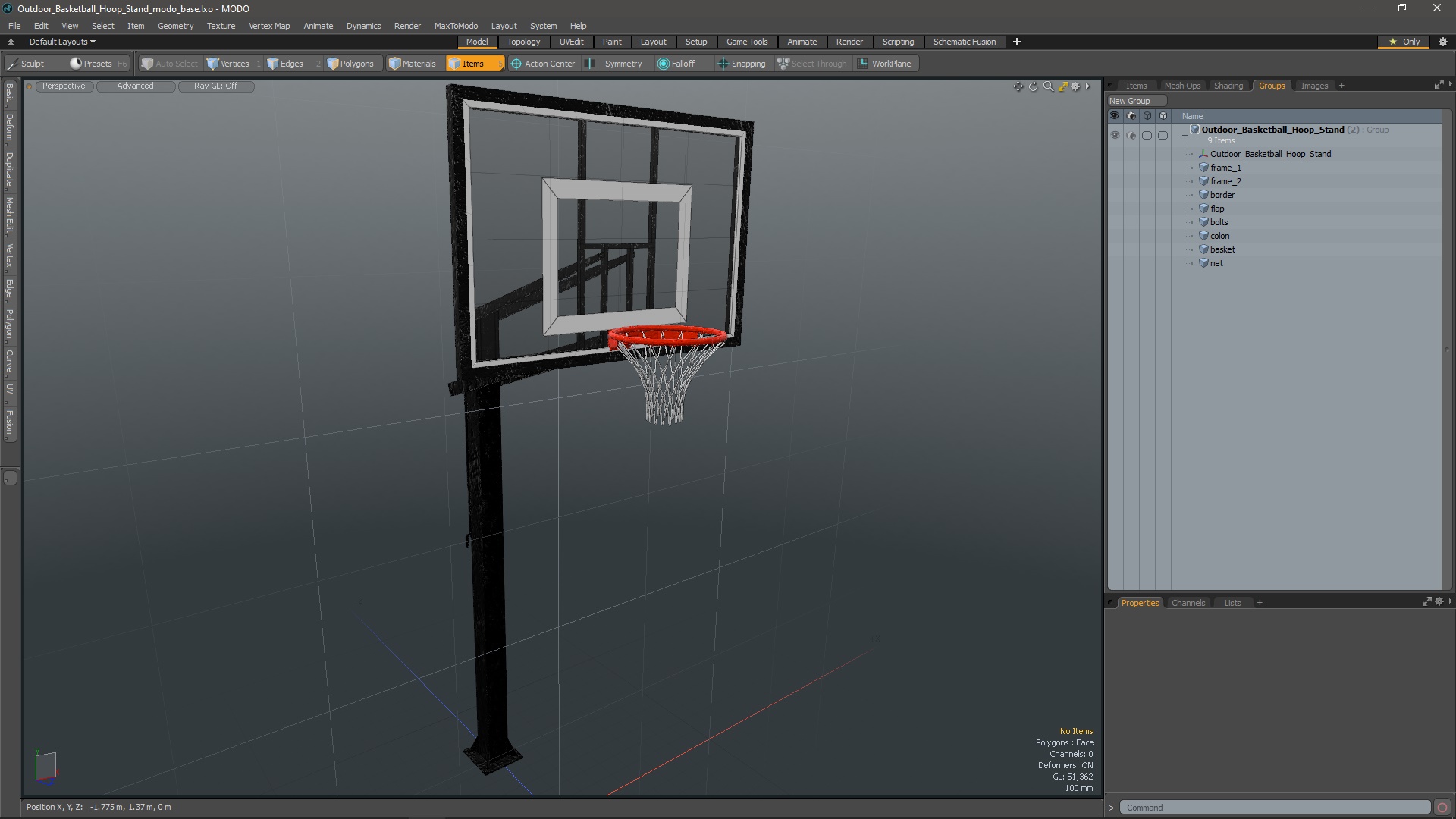Click the viewport rotate icon
The image size is (1456, 819).
1033,86
